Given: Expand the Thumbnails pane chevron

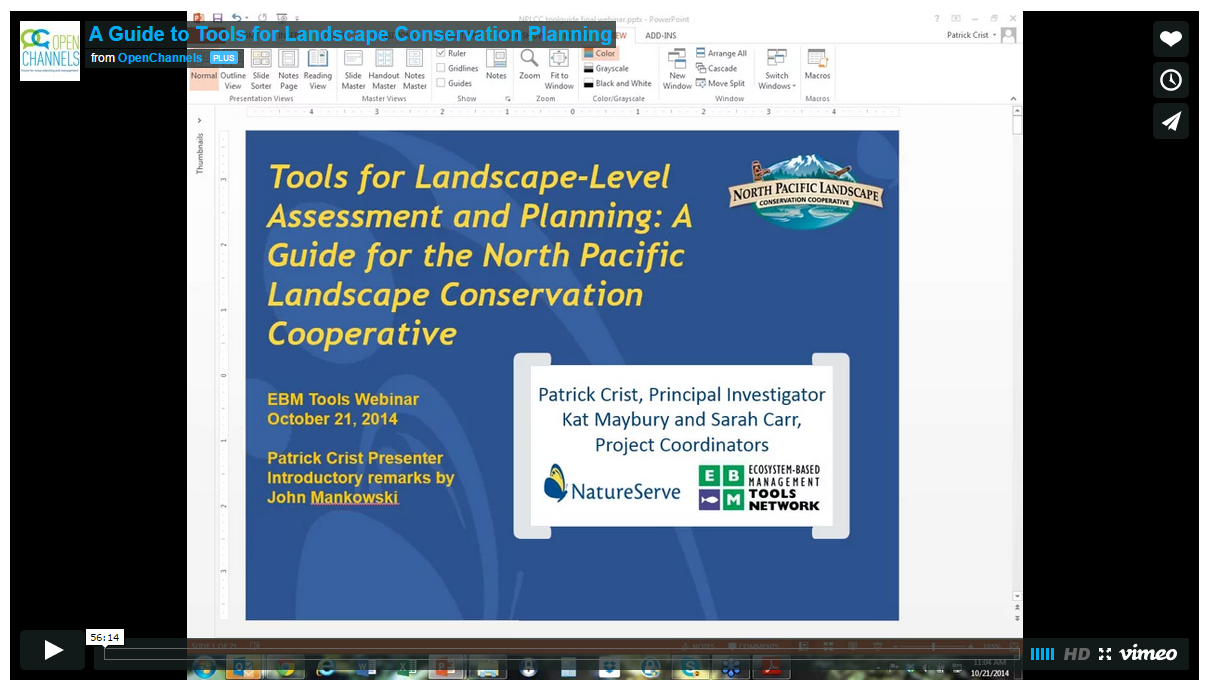Looking at the screenshot, I should coord(199,120).
